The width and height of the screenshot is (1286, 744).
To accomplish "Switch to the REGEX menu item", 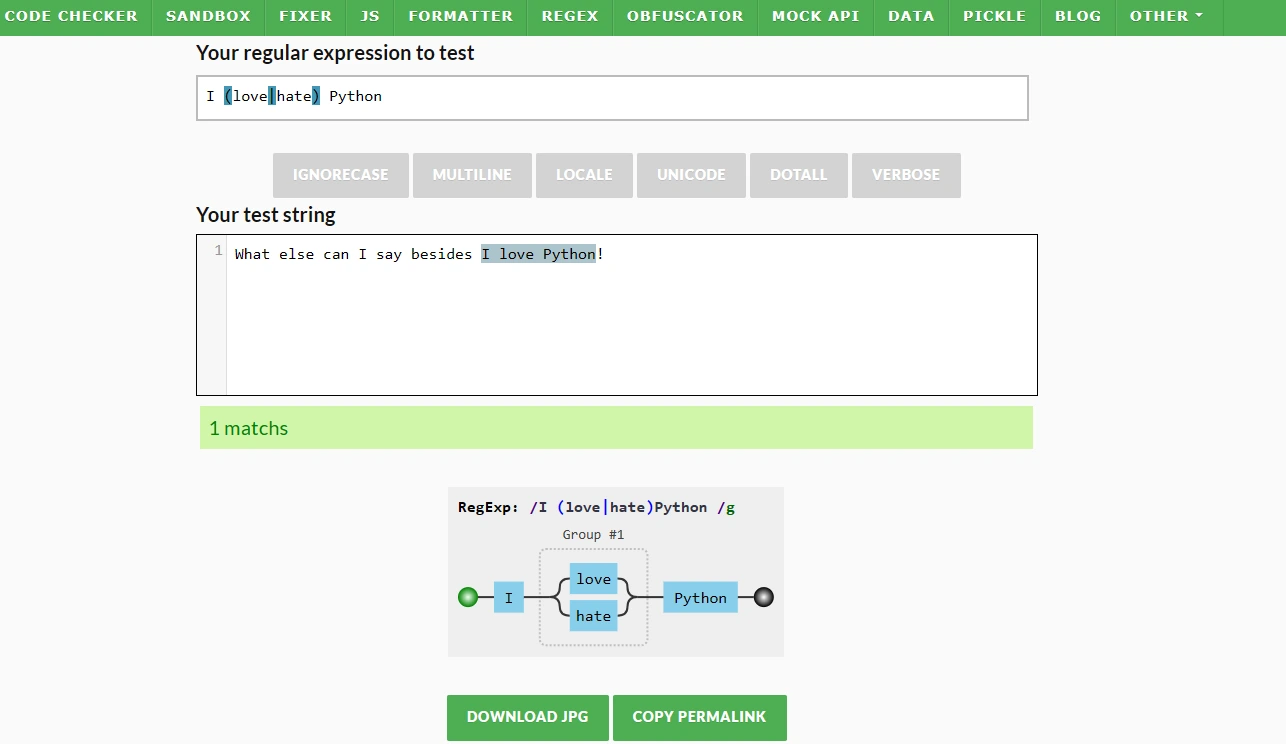I will pyautogui.click(x=568, y=16).
